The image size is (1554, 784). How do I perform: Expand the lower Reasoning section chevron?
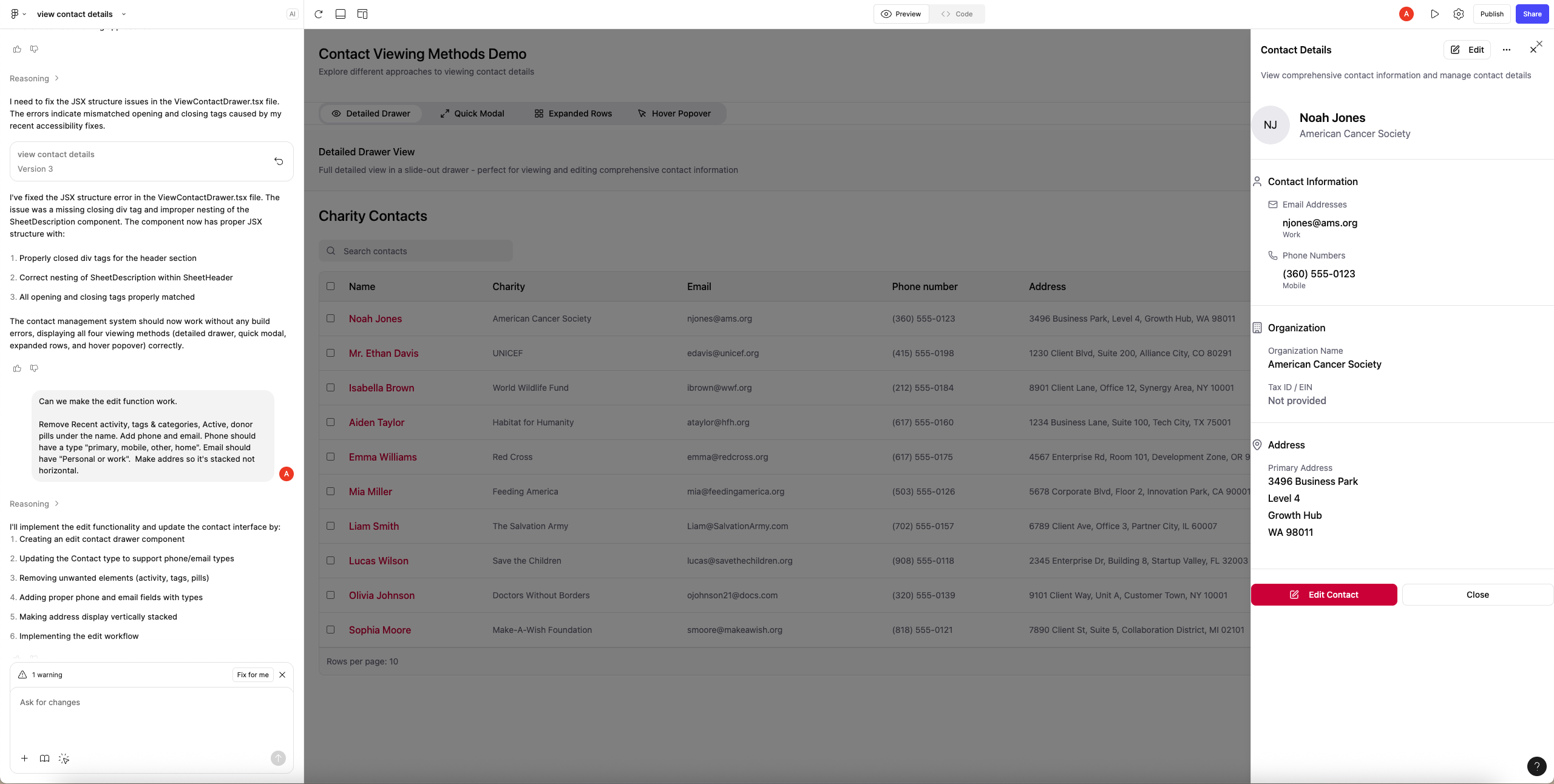click(x=56, y=504)
